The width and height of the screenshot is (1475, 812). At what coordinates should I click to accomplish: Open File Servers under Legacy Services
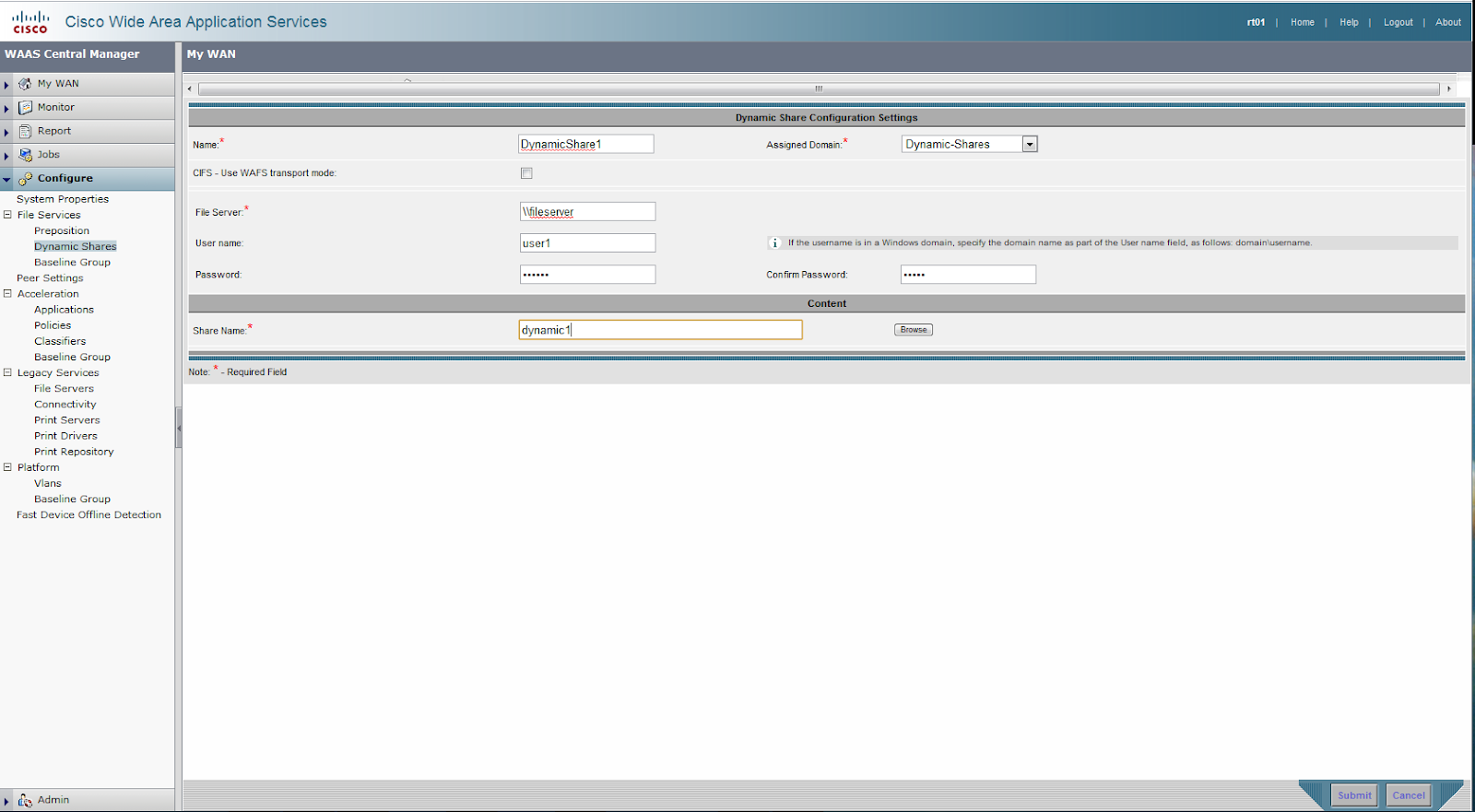[x=64, y=388]
